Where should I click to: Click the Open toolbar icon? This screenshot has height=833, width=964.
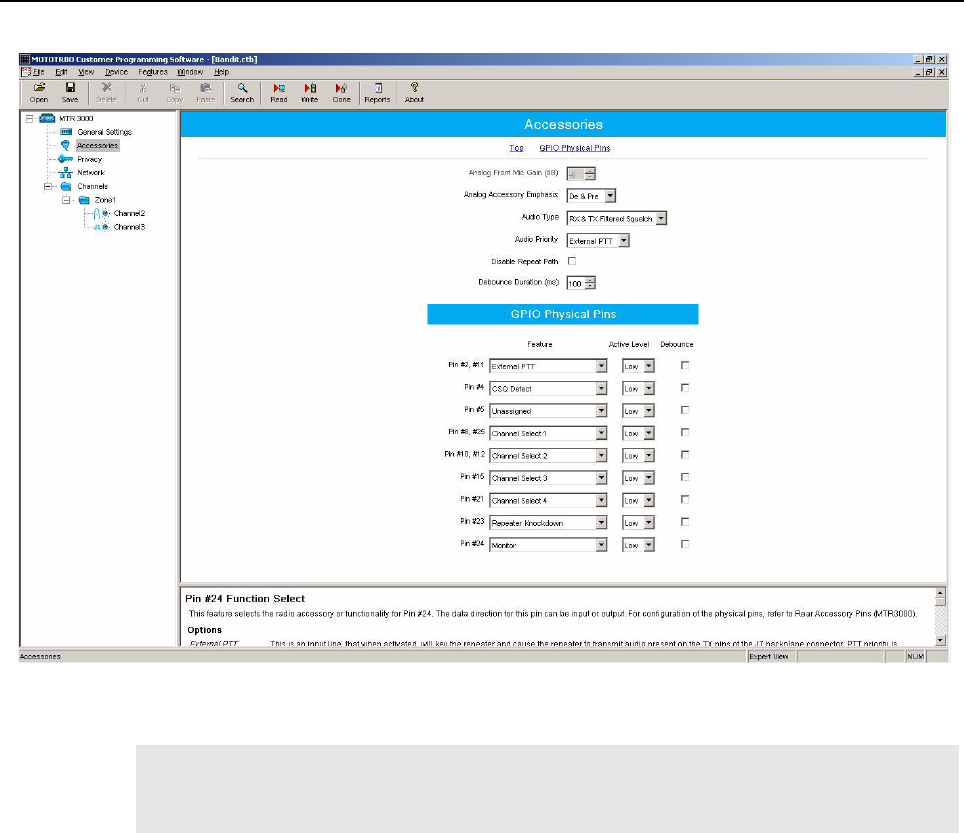point(39,93)
